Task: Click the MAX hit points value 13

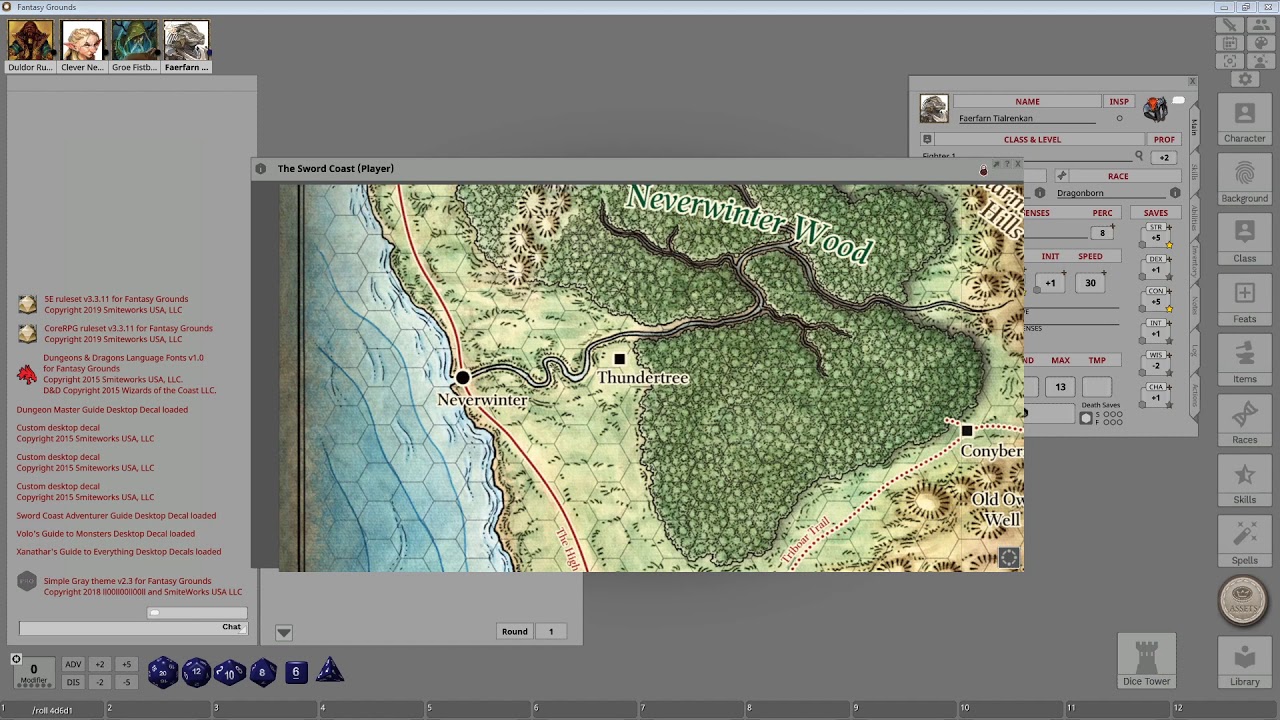Action: pyautogui.click(x=1060, y=387)
